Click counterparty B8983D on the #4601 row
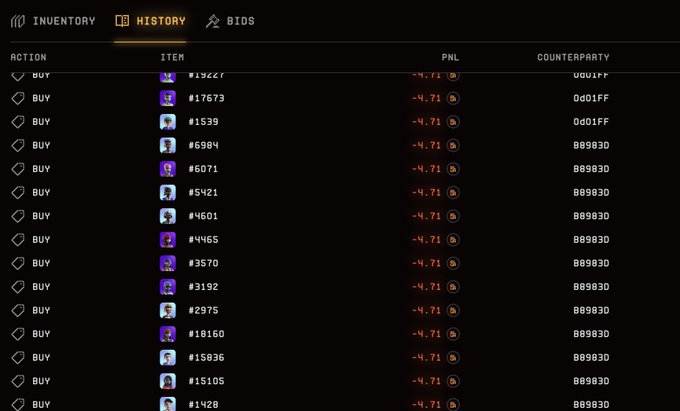 pos(591,216)
